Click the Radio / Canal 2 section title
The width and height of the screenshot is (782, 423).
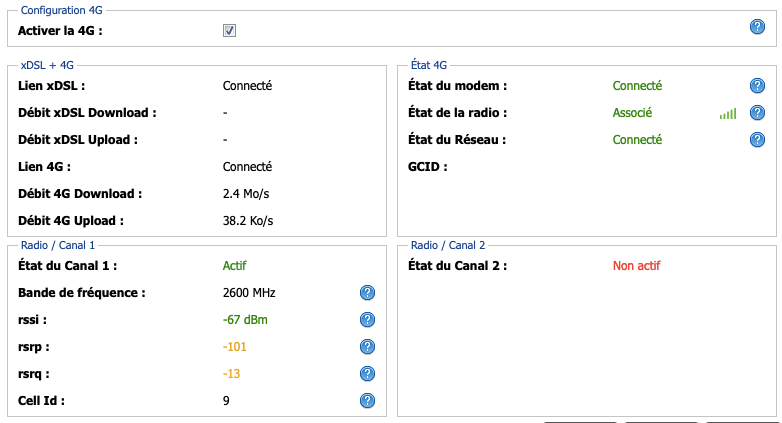[x=447, y=245]
